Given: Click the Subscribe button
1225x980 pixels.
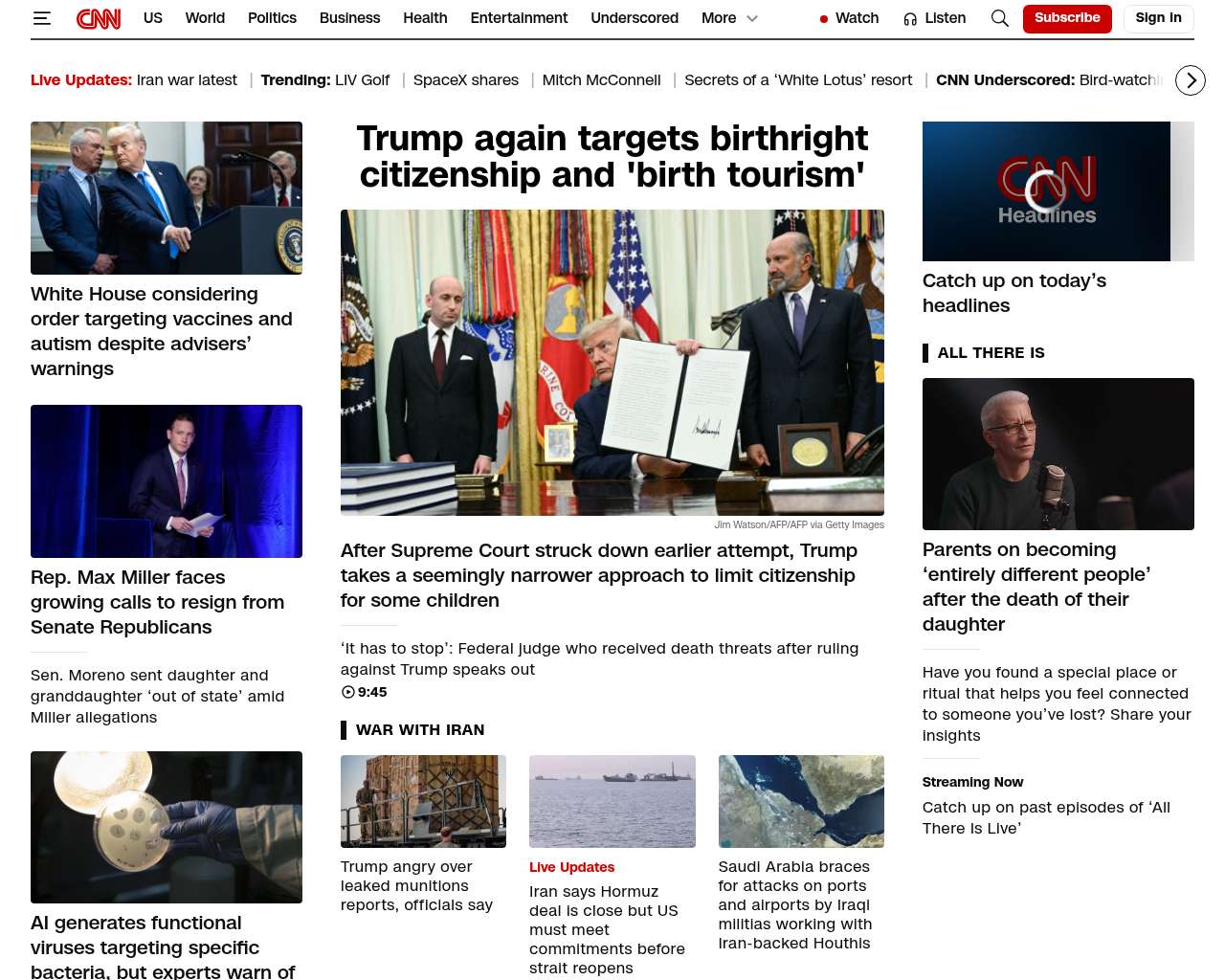Looking at the screenshot, I should [x=1067, y=18].
